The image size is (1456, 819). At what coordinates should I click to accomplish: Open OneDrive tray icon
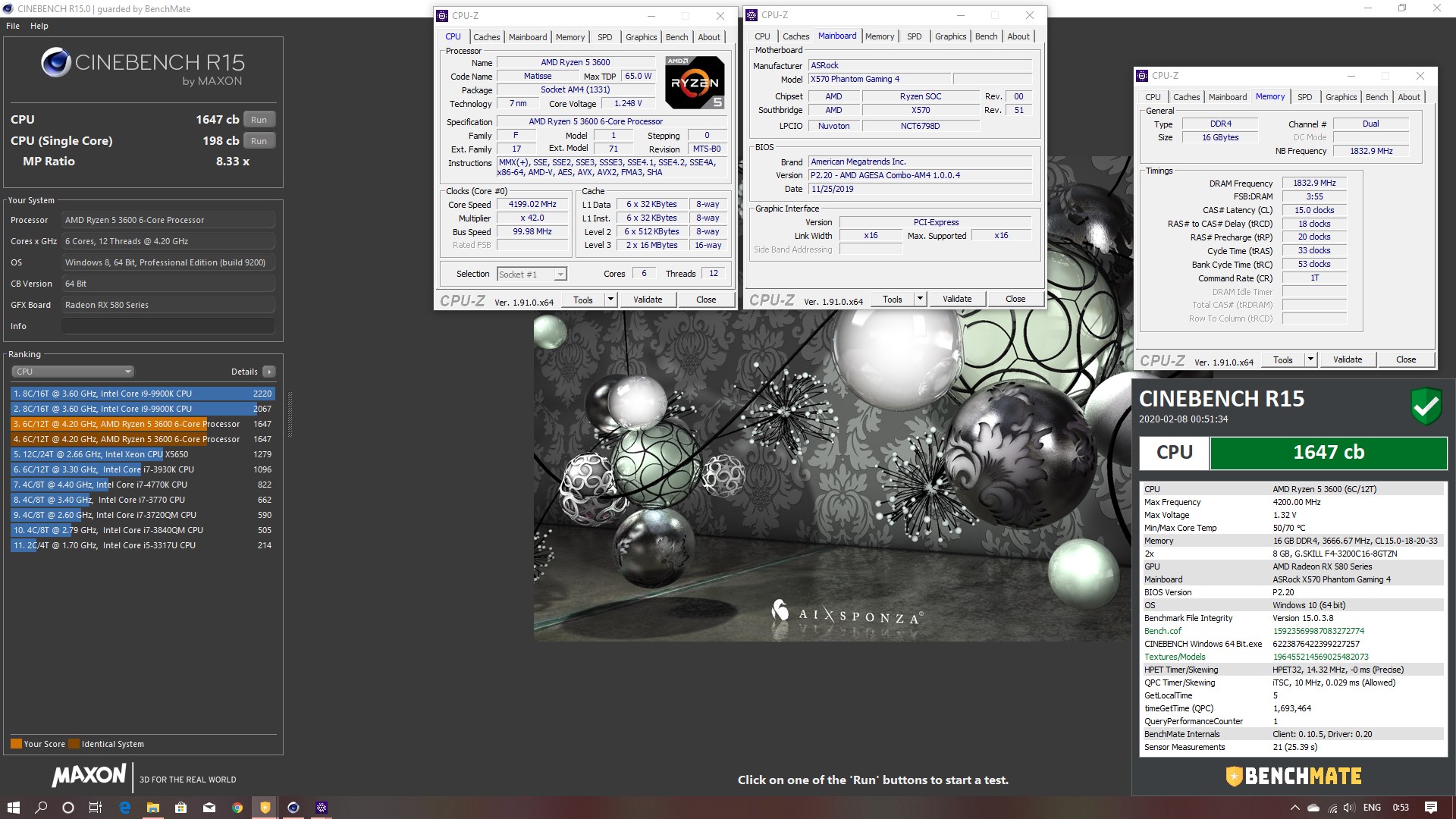pyautogui.click(x=1314, y=808)
